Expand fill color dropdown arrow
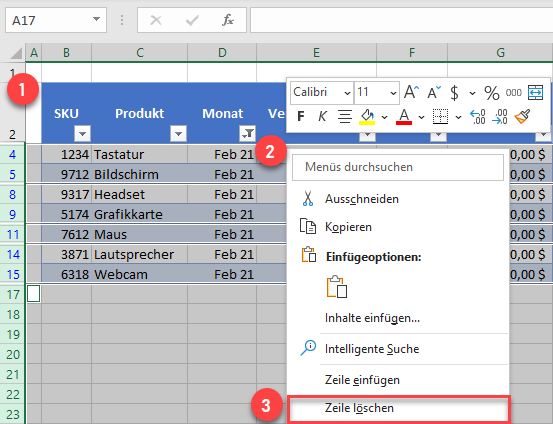 (384, 117)
